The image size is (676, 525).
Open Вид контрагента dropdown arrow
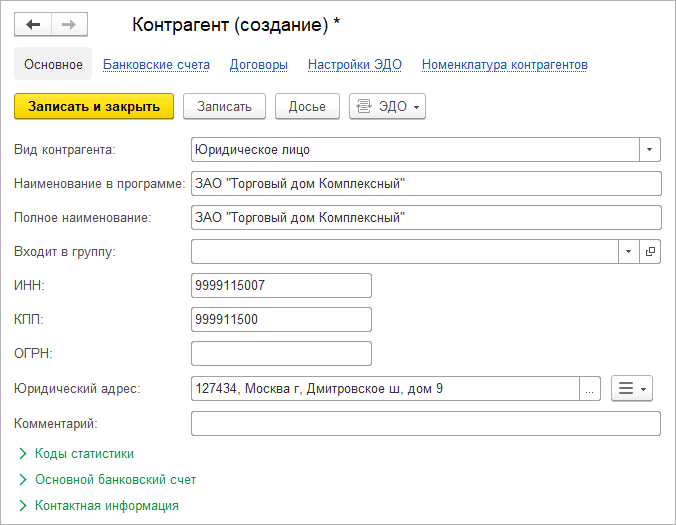click(651, 150)
